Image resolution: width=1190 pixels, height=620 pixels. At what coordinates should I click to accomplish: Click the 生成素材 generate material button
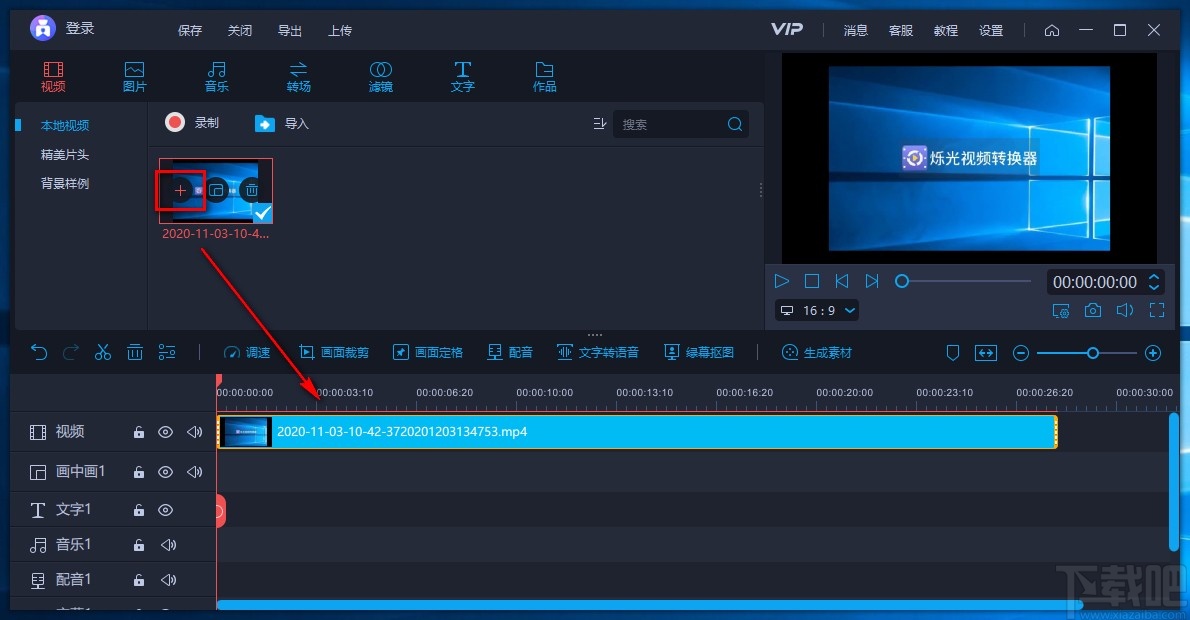coord(817,352)
